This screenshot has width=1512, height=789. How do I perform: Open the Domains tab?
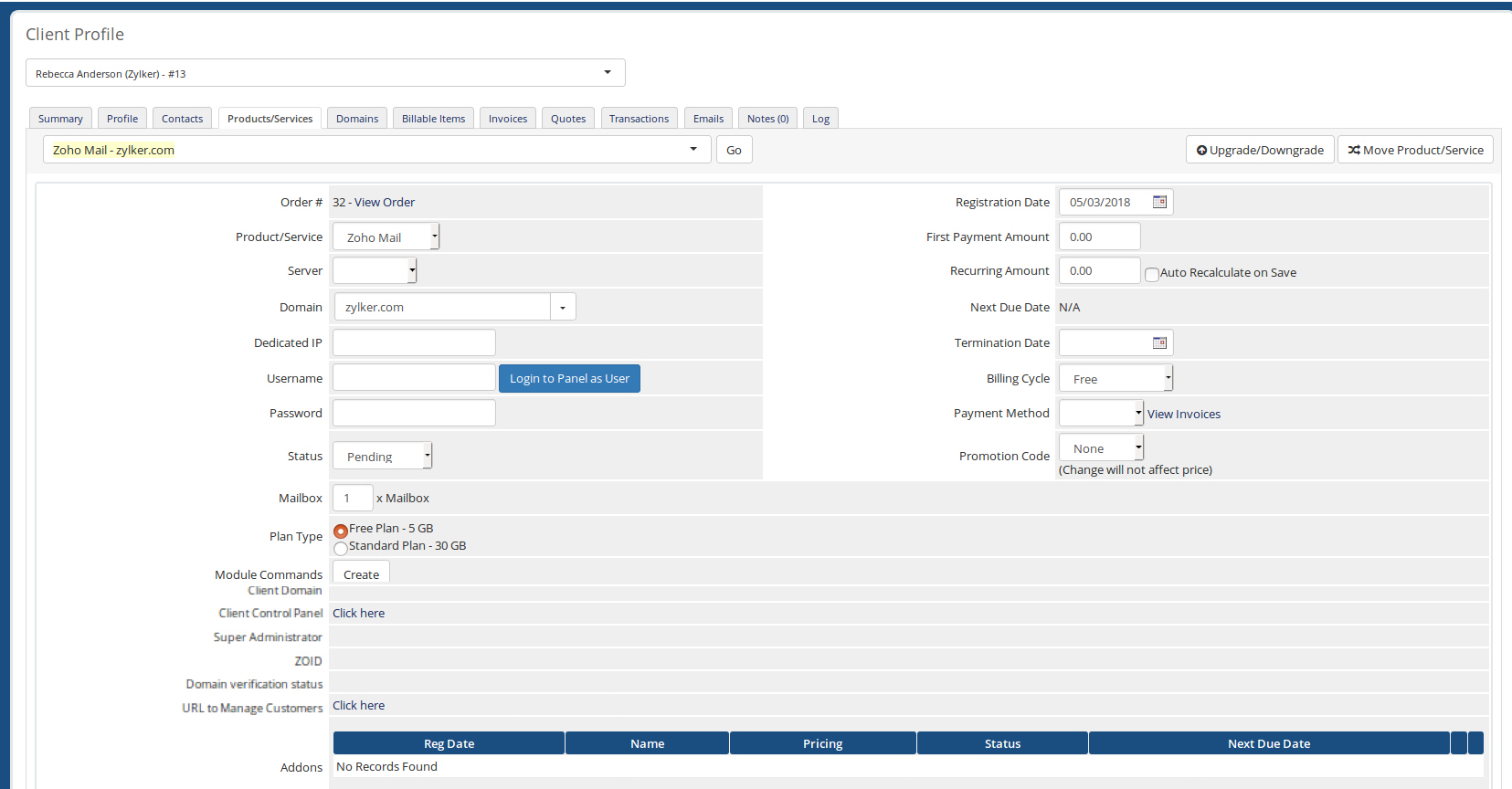tap(357, 119)
